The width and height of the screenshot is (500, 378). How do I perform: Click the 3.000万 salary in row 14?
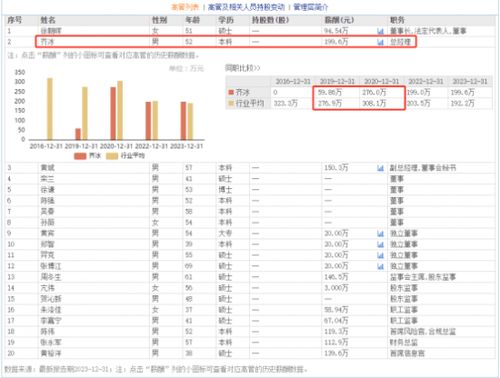pos(336,288)
